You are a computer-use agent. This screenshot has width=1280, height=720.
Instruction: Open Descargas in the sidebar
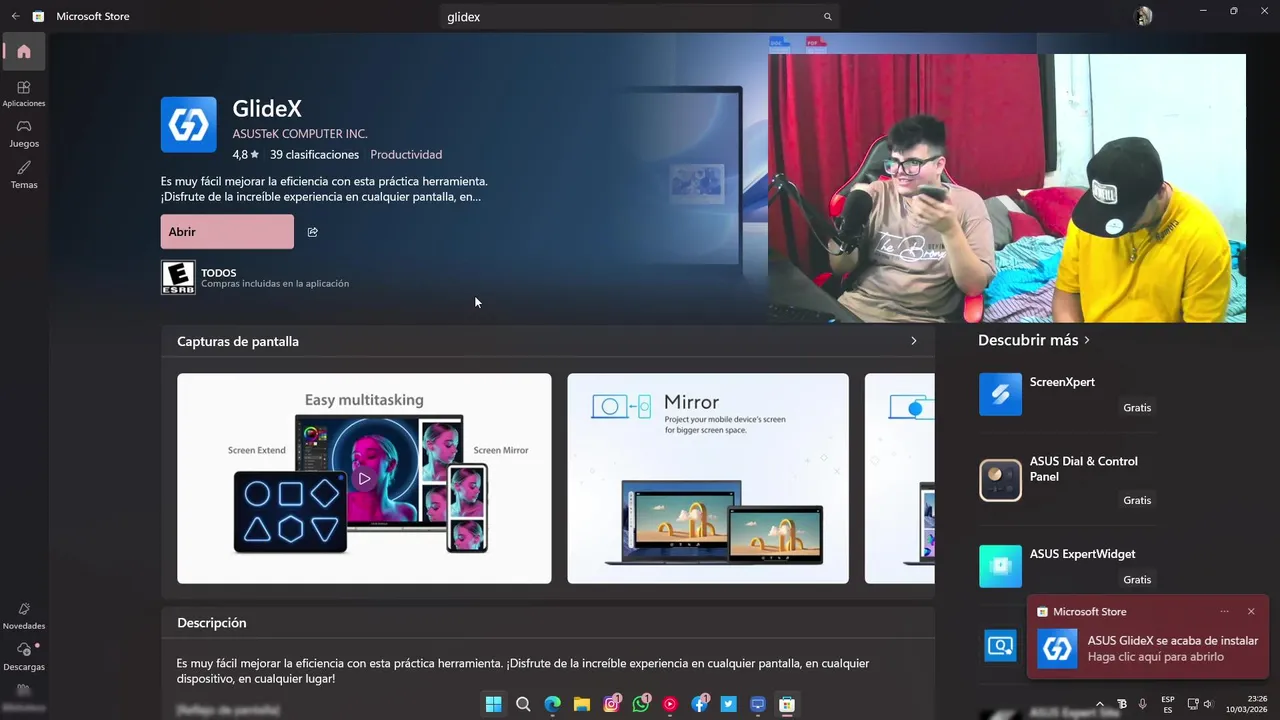coord(24,656)
